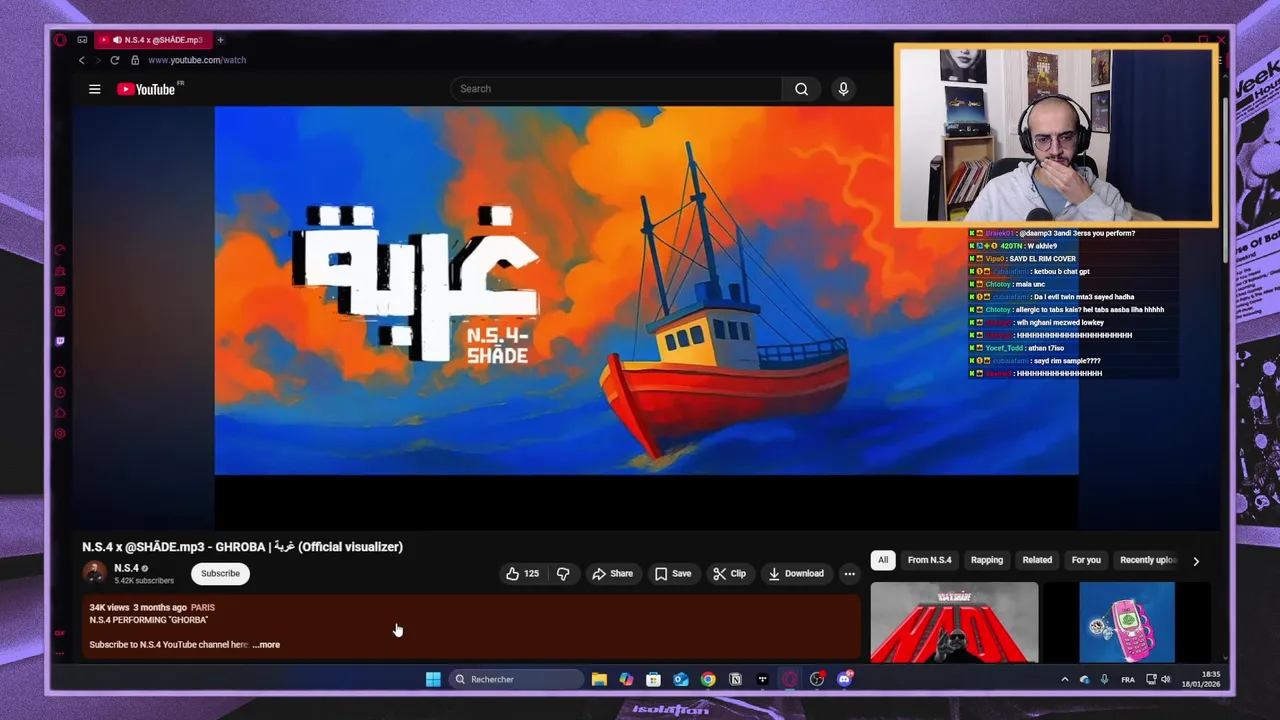The image size is (1280, 720).
Task: Expand hidden system tray icons
Action: 1064,680
